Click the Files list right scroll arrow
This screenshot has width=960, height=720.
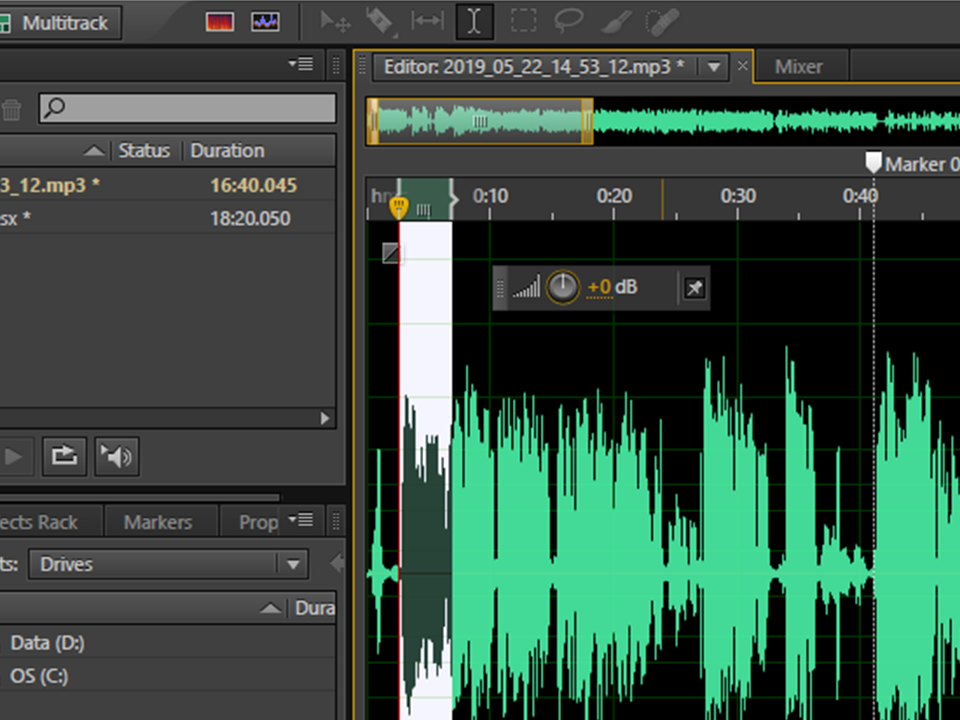pyautogui.click(x=325, y=418)
